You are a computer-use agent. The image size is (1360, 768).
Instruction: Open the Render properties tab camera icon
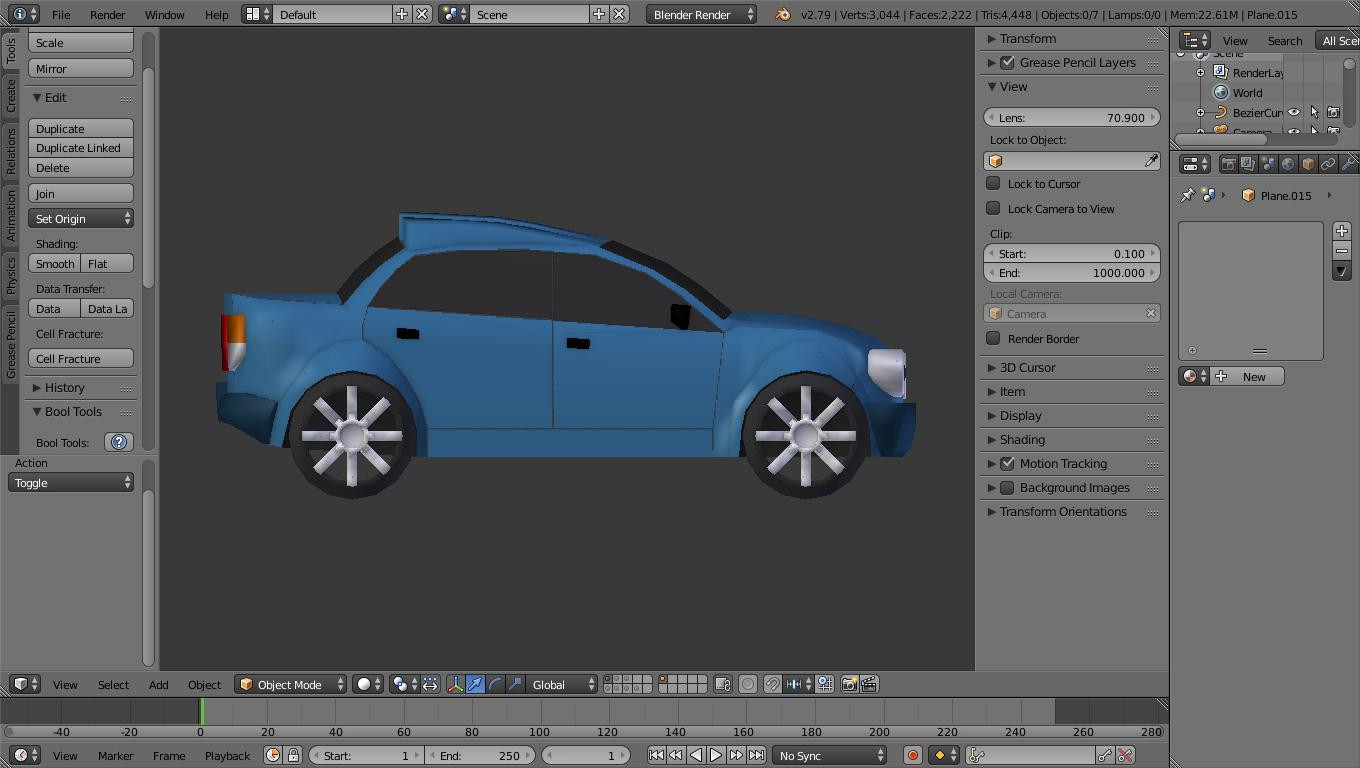1229,164
